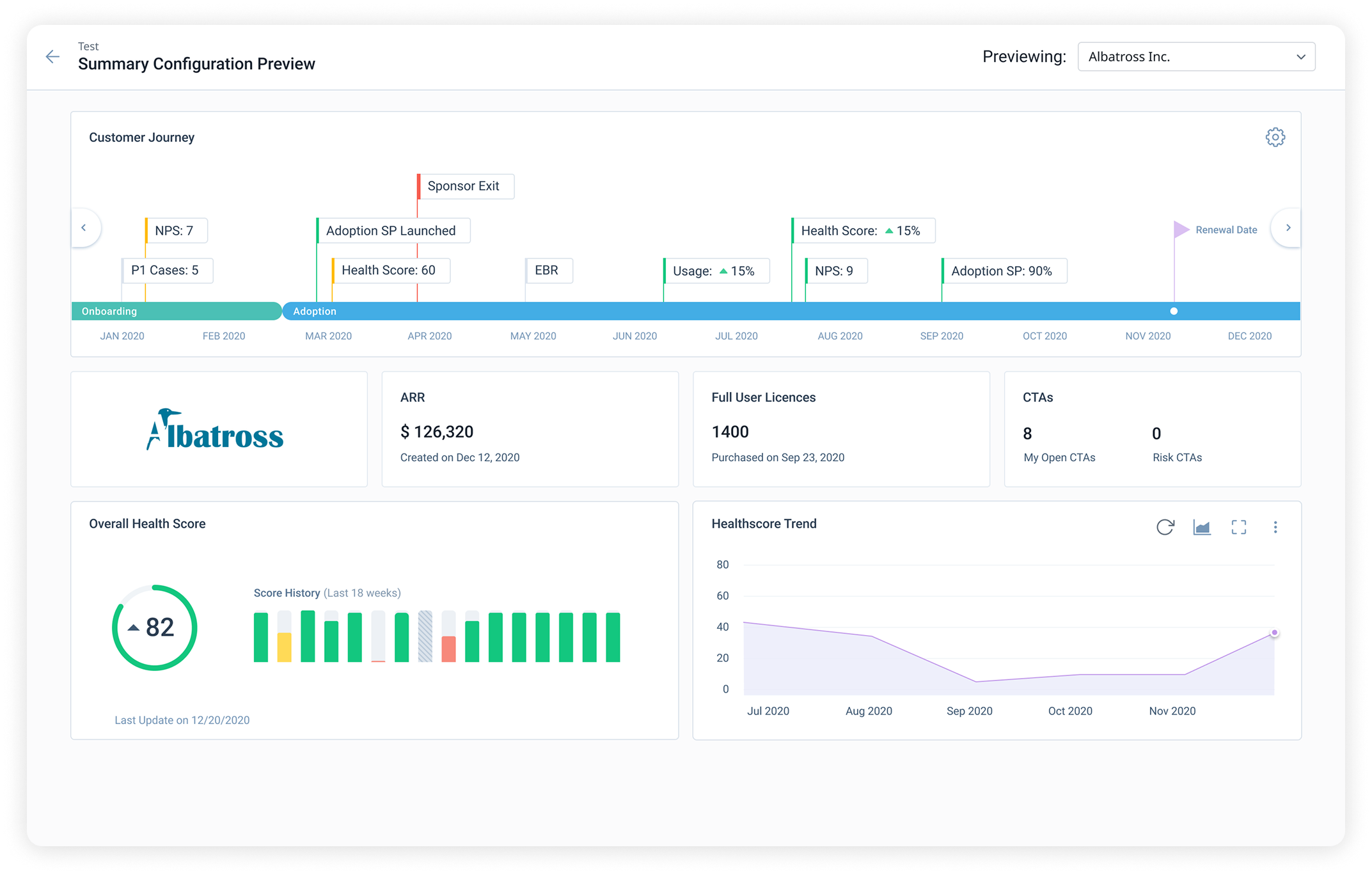Click the Albatross logo card

[x=219, y=429]
